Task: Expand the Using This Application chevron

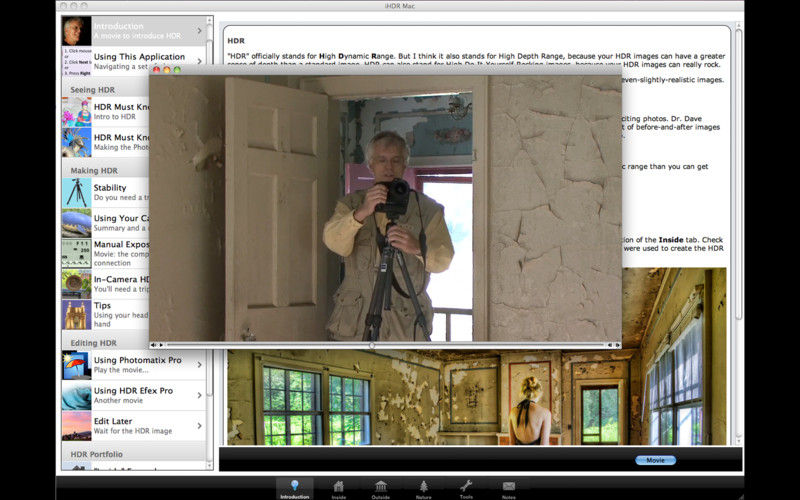Action: point(199,61)
